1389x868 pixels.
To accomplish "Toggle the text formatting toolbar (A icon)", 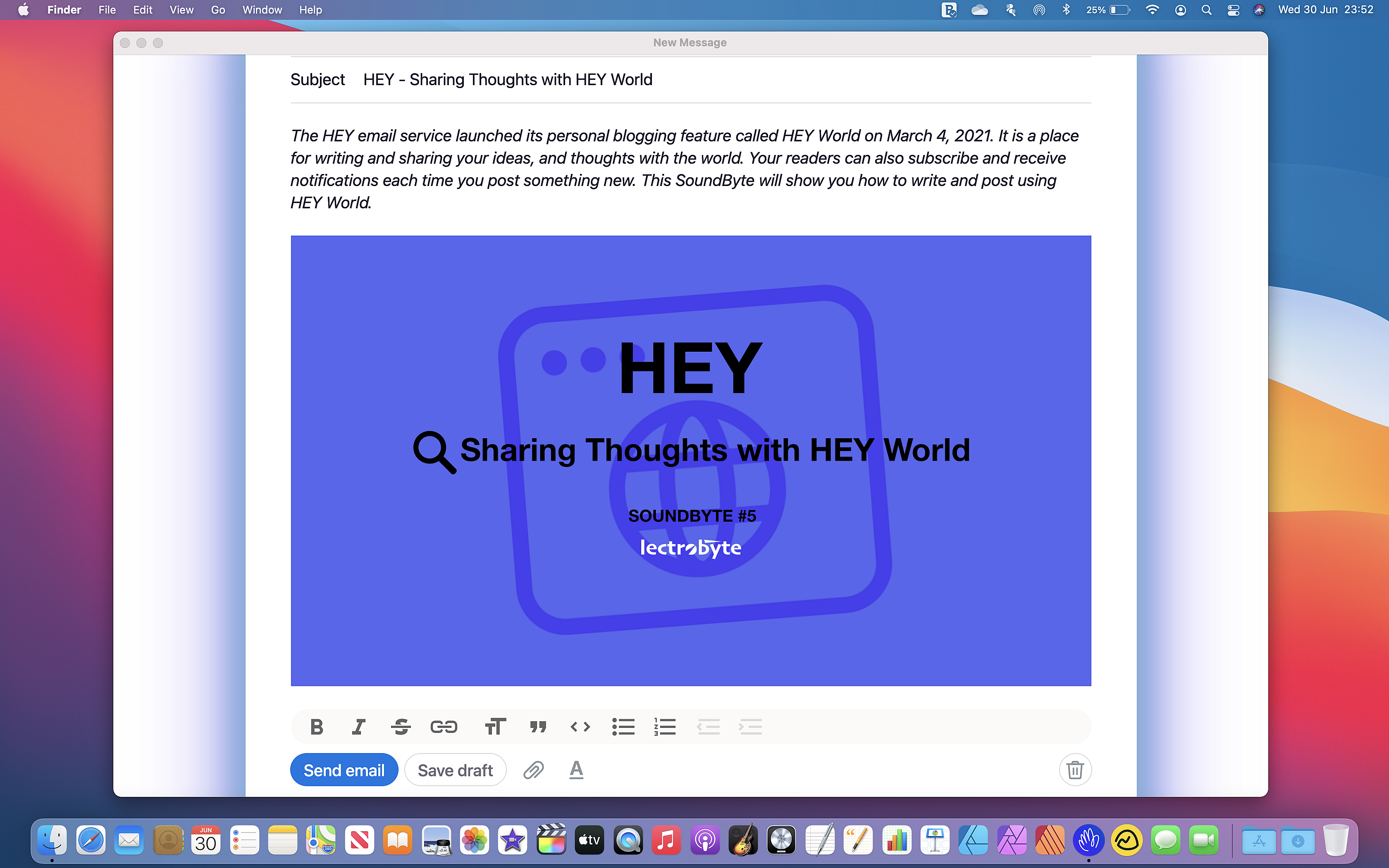I will tap(576, 770).
